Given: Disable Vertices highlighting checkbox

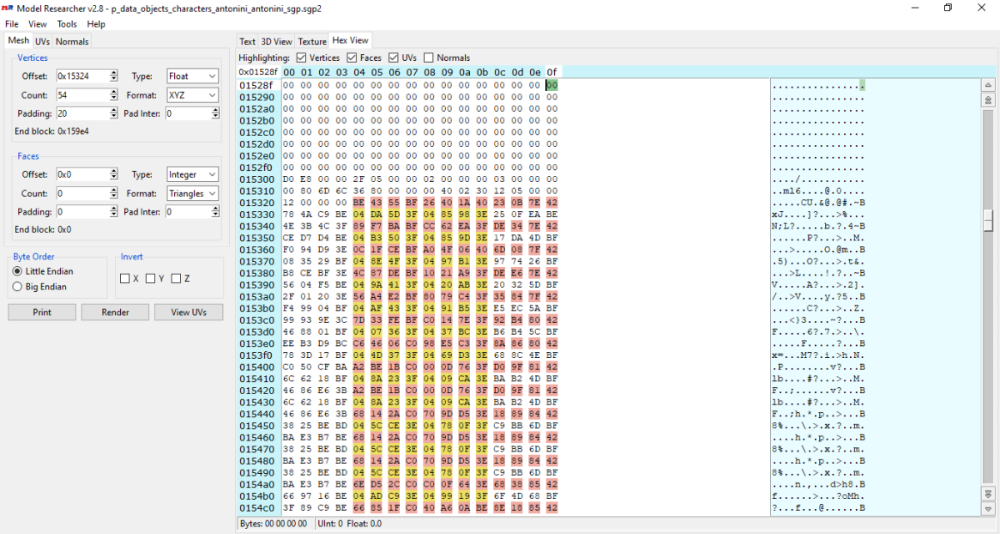Looking at the screenshot, I should (x=302, y=58).
